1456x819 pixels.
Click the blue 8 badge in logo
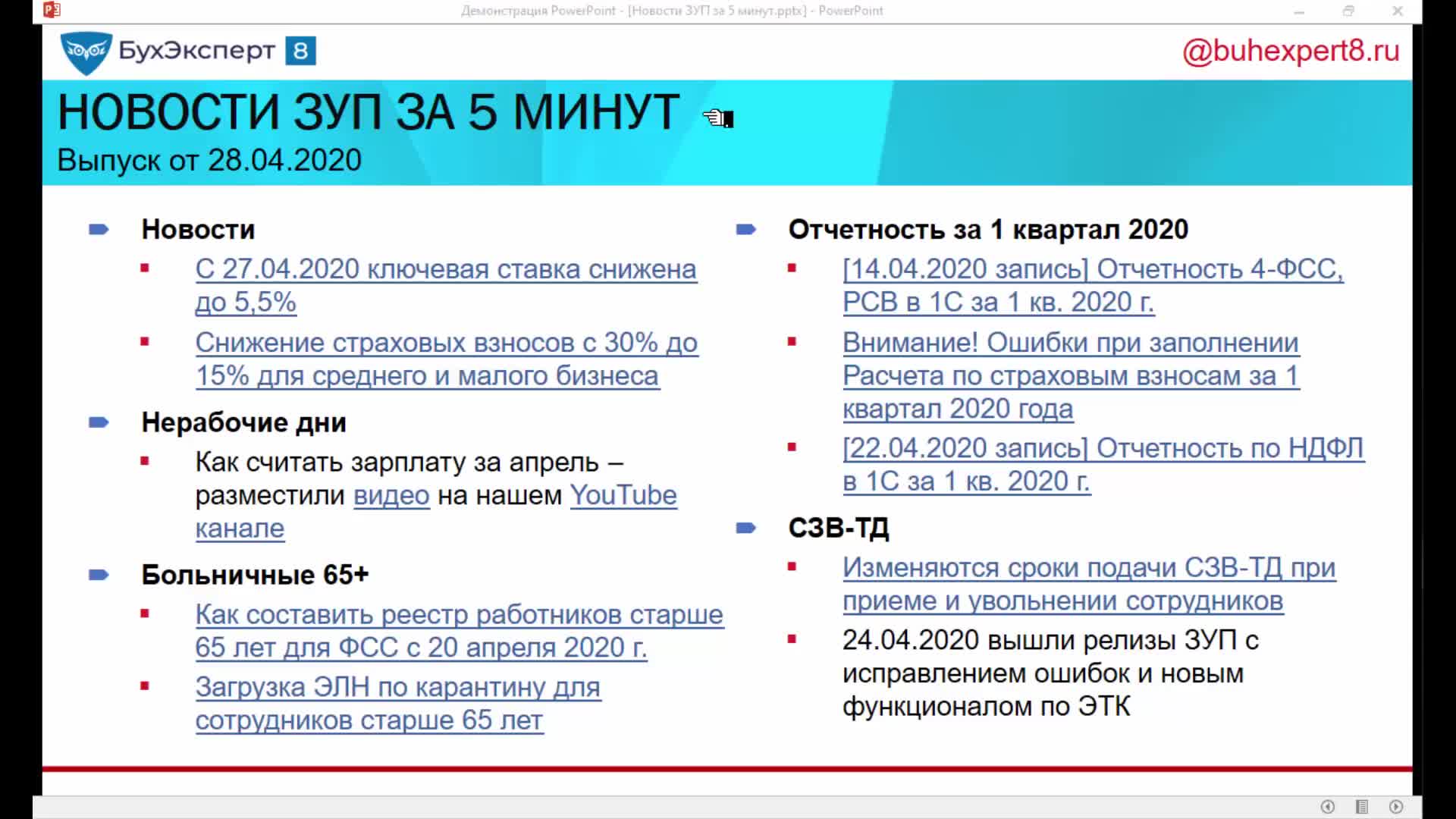click(x=300, y=51)
